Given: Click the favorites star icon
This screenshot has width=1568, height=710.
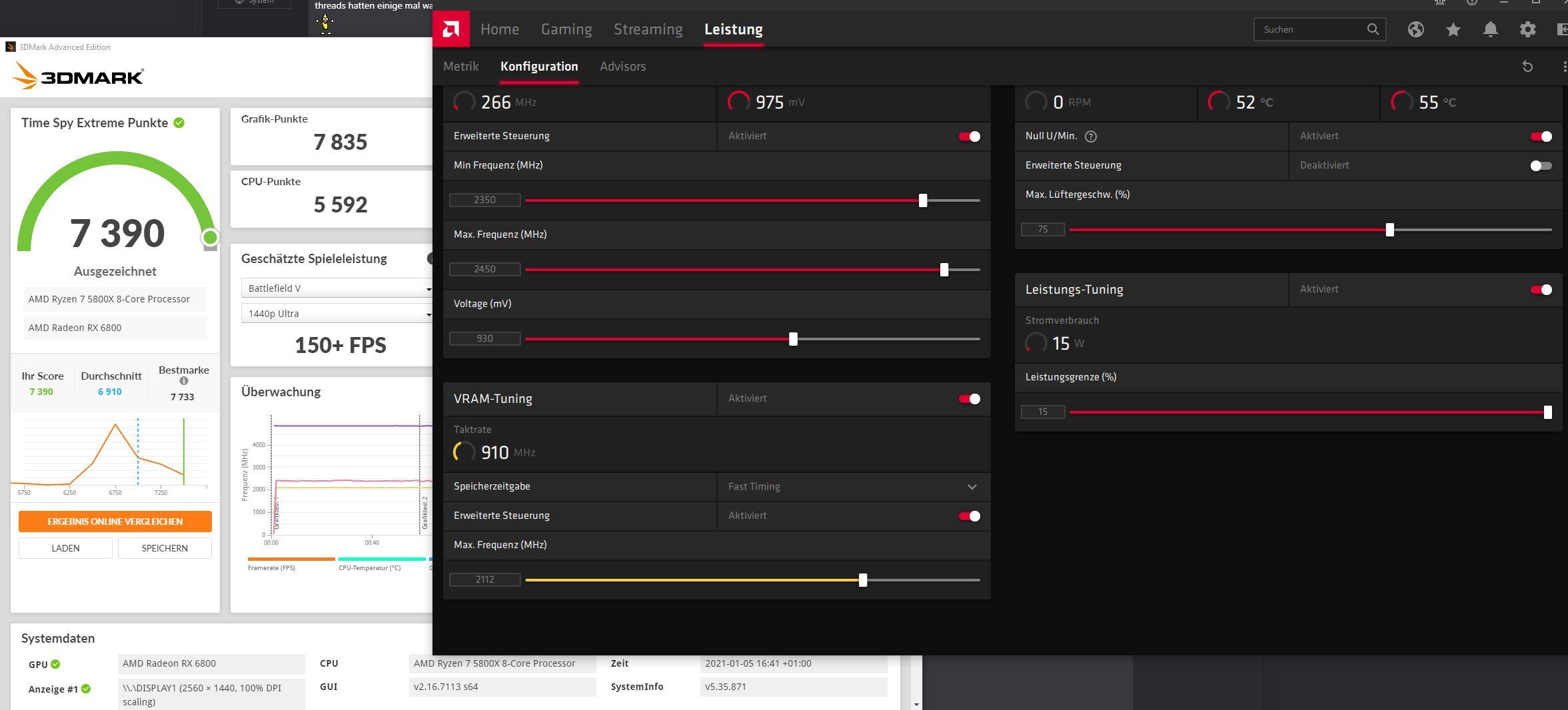Looking at the screenshot, I should click(1453, 29).
